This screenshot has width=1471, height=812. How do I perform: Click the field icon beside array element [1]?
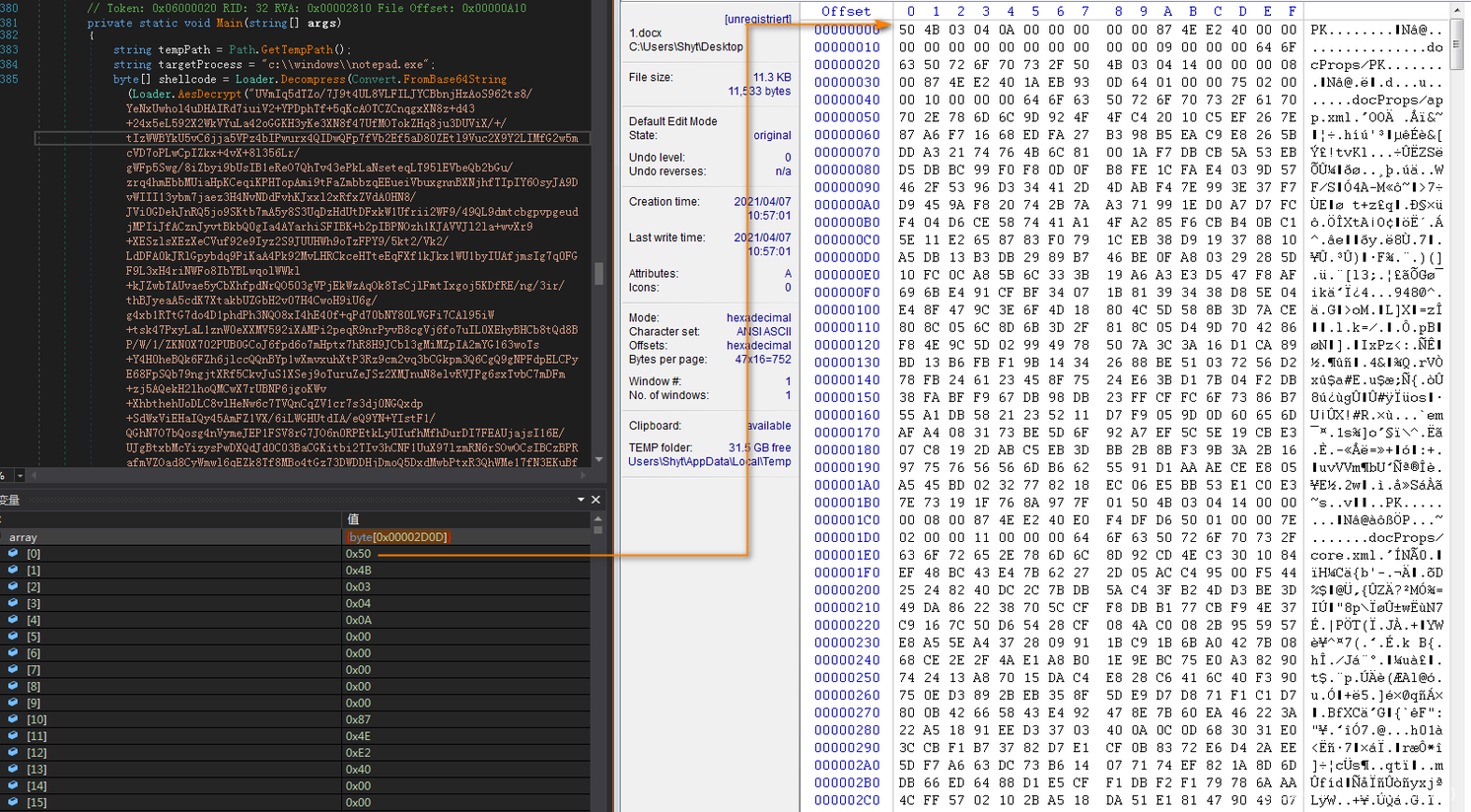pyautogui.click(x=13, y=570)
